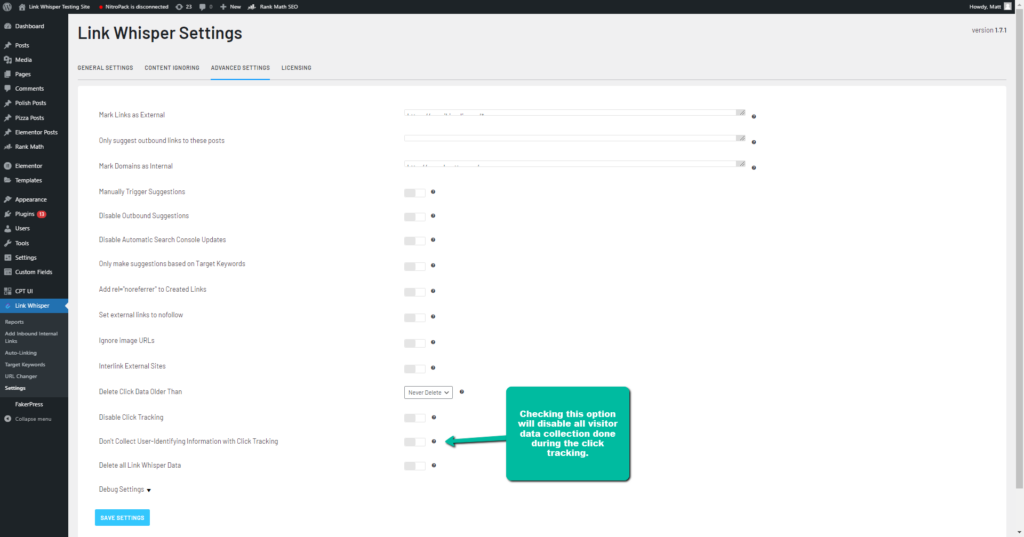Click Only suggest outbound links field
The width and height of the screenshot is (1024, 537).
(575, 138)
